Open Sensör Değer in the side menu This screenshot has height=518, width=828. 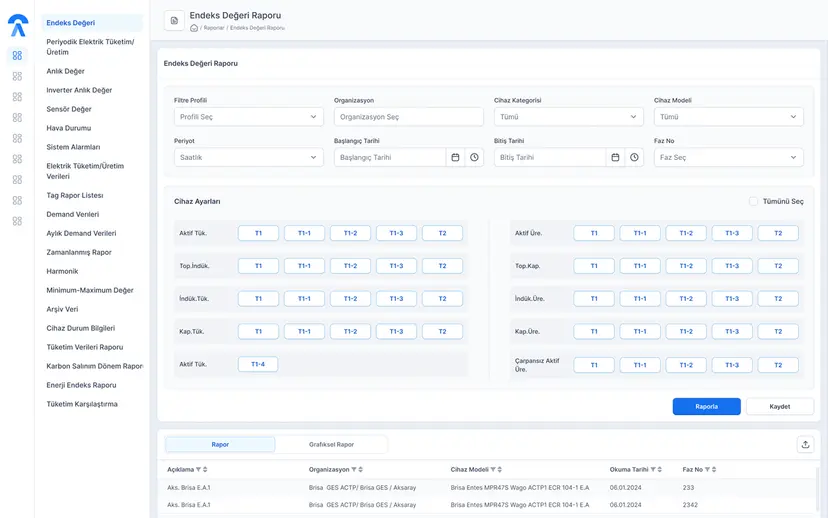click(69, 109)
